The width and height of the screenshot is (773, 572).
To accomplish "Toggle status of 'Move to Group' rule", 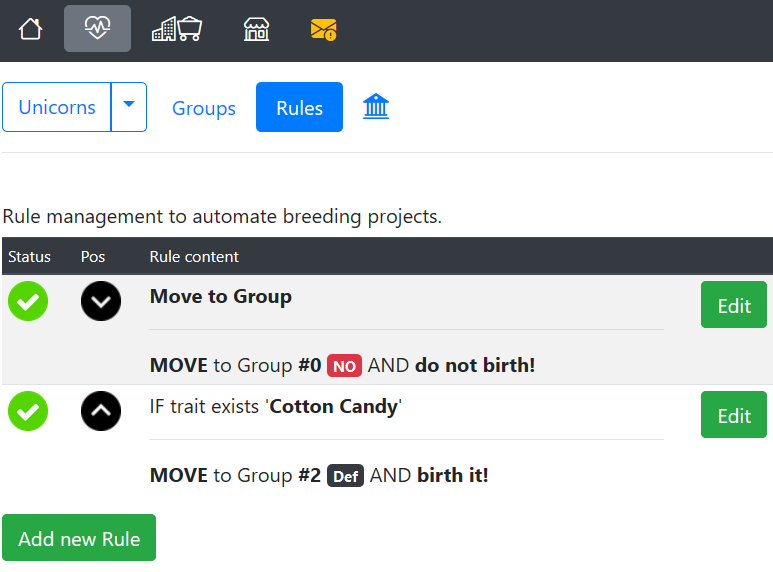I will 28,301.
